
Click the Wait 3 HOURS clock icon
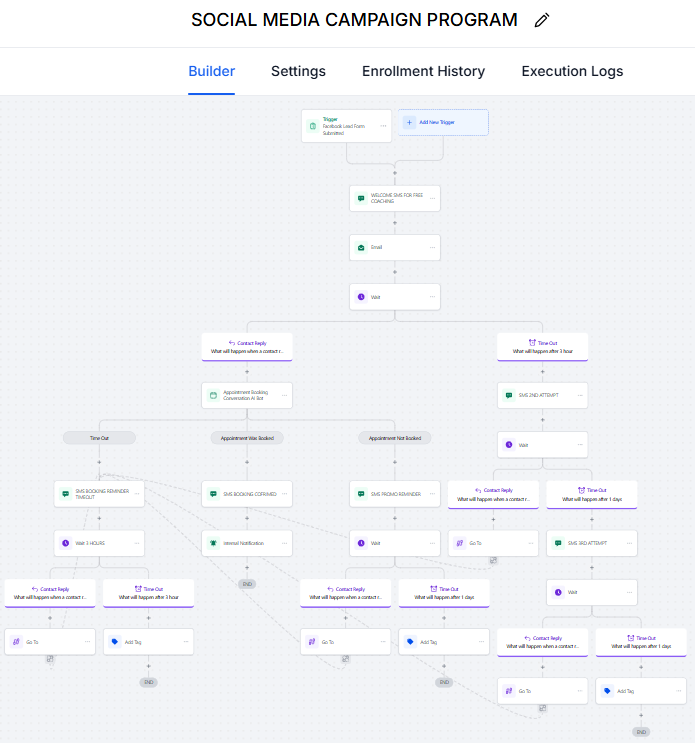coord(65,543)
